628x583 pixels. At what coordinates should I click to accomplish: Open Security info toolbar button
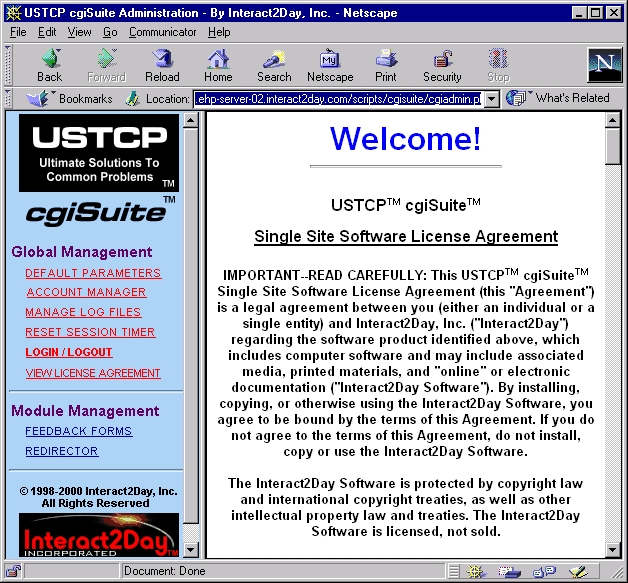442,65
